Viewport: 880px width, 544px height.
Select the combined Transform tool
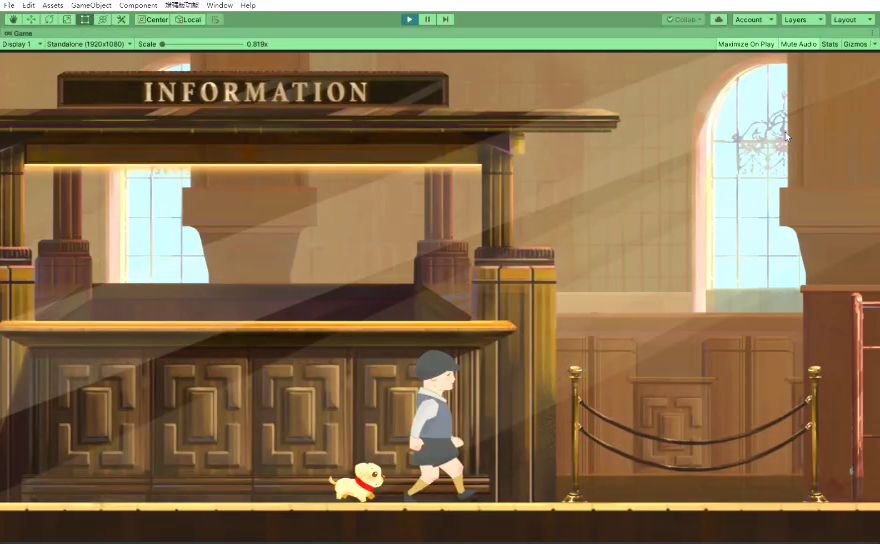coord(103,19)
